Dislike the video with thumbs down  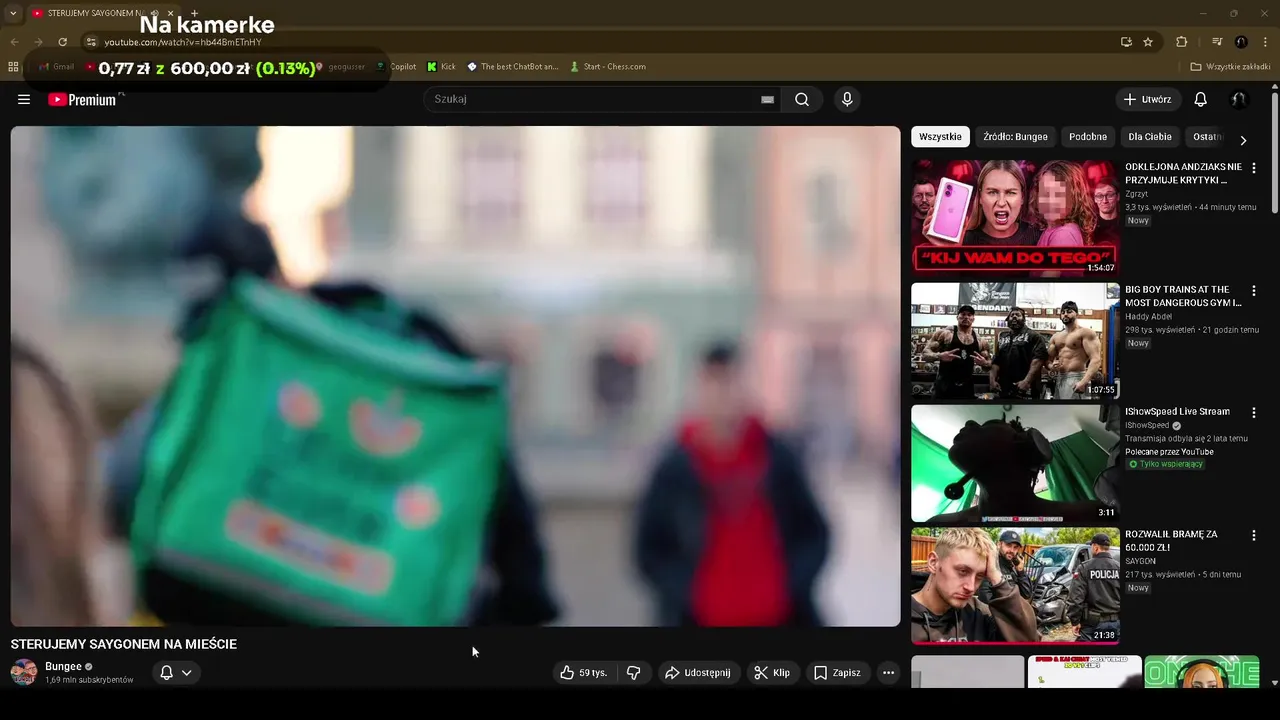click(634, 673)
